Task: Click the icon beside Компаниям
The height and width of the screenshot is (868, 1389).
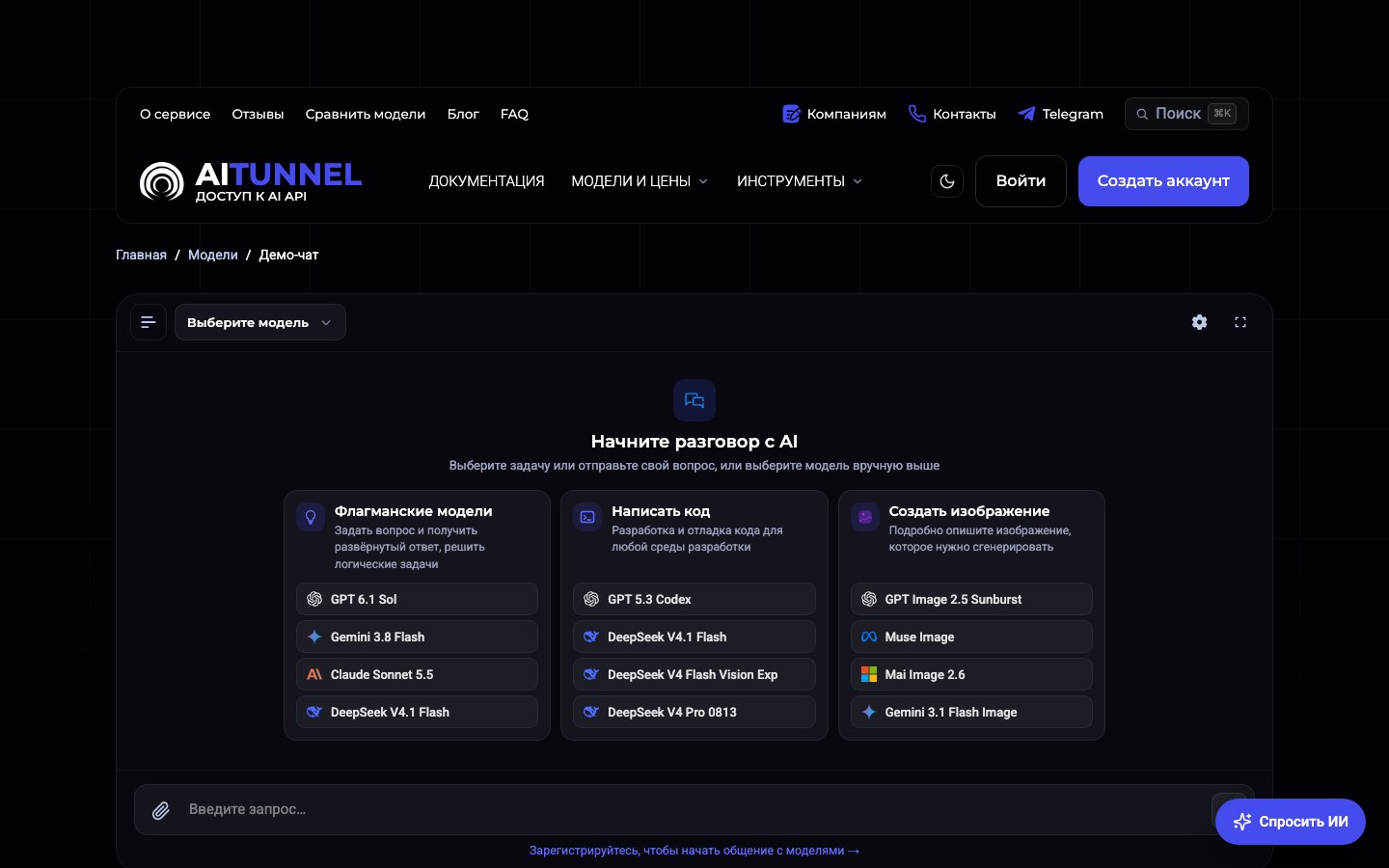Action: (791, 114)
